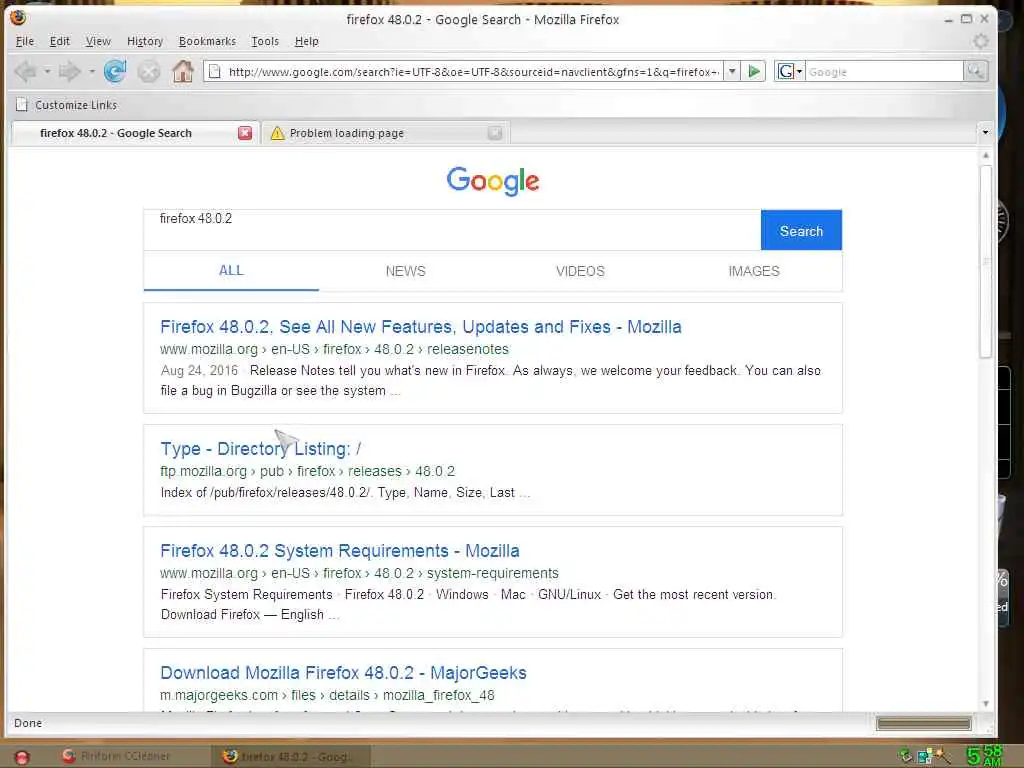The image size is (1024, 768).
Task: Click the Done status bar text
Action: coord(28,723)
